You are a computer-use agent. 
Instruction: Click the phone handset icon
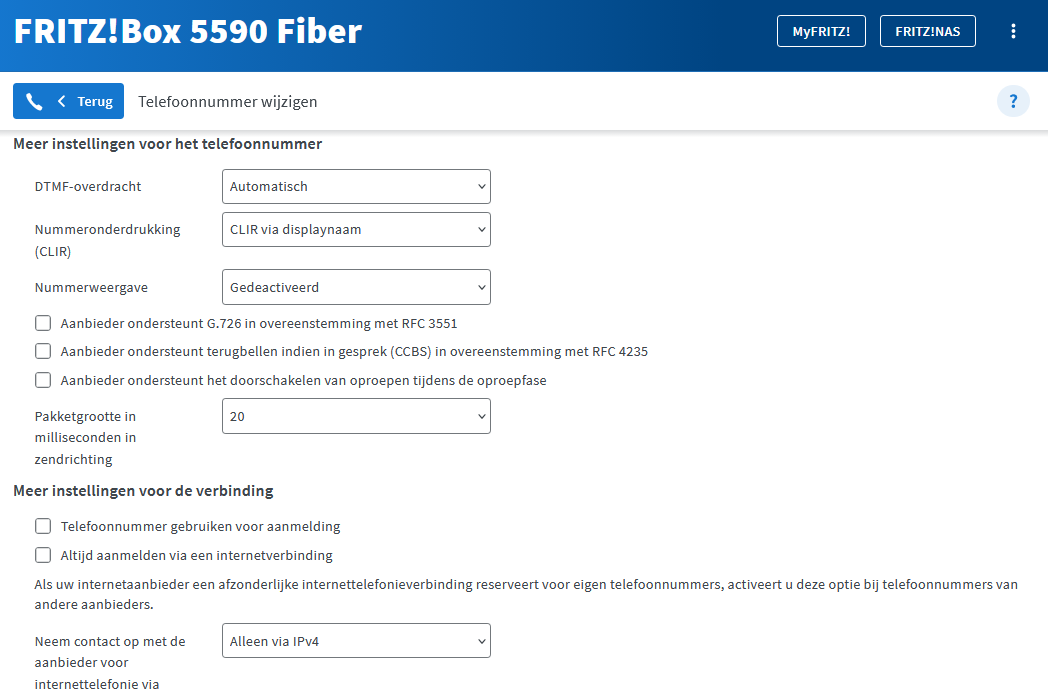pos(34,102)
